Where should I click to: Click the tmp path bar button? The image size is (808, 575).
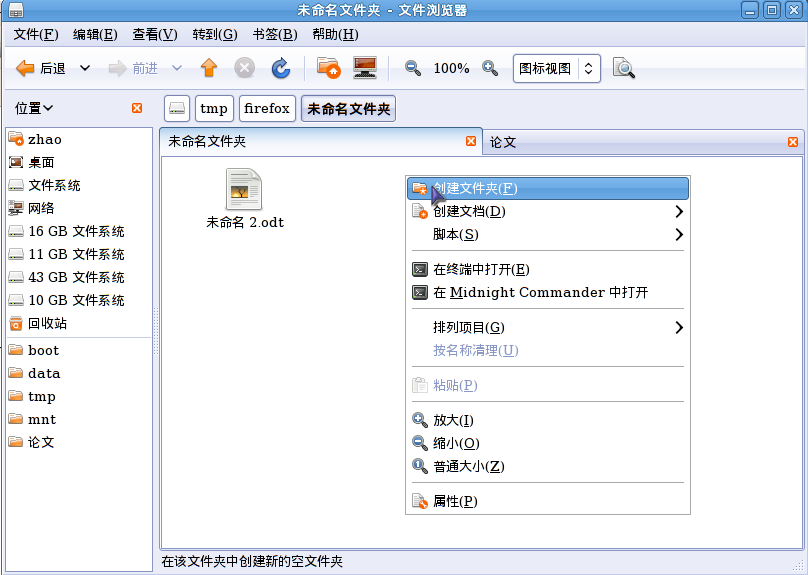click(214, 109)
